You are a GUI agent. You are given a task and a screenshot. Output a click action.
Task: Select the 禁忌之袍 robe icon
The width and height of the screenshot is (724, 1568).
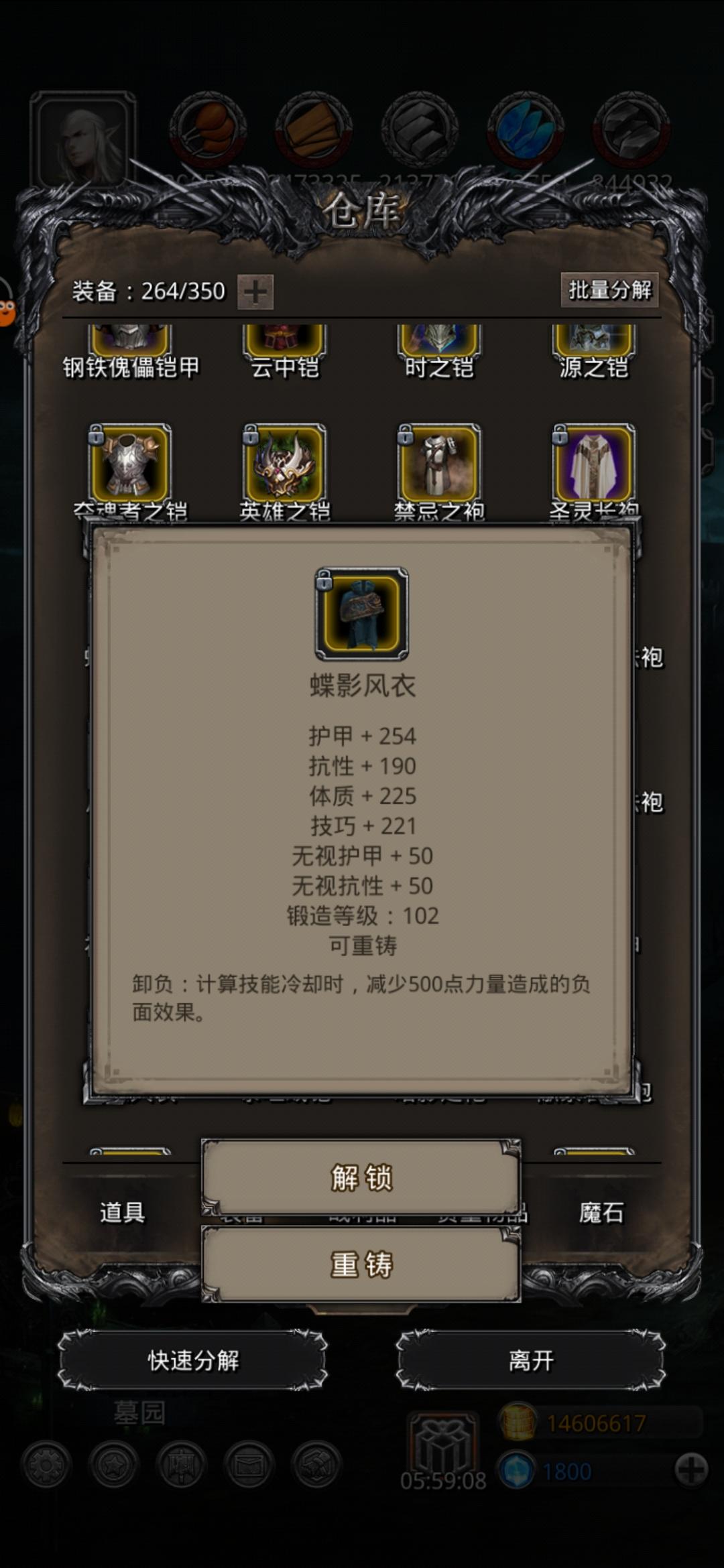click(x=439, y=463)
